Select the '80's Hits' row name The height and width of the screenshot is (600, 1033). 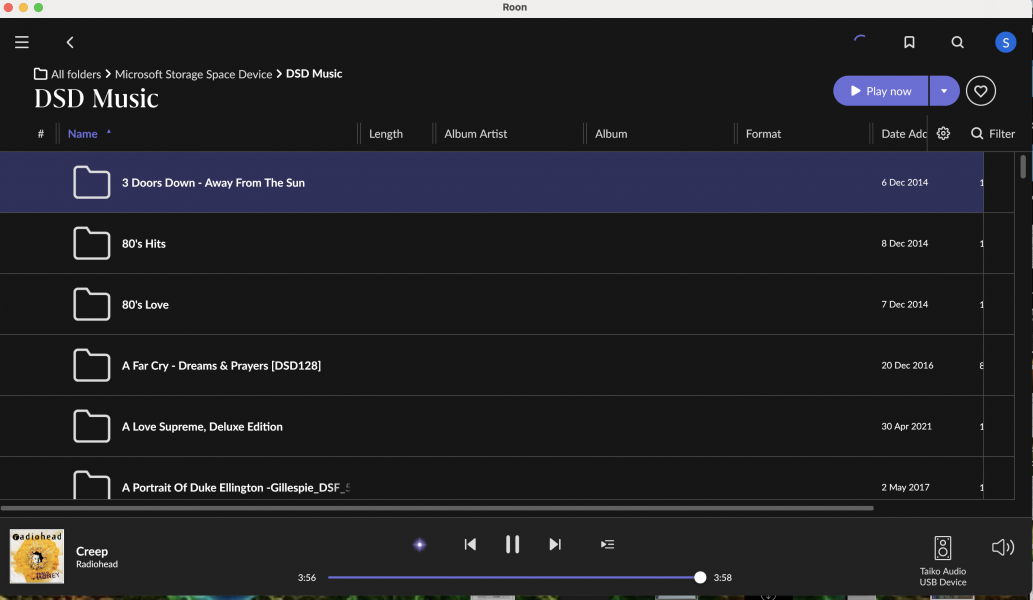pyautogui.click(x=144, y=243)
